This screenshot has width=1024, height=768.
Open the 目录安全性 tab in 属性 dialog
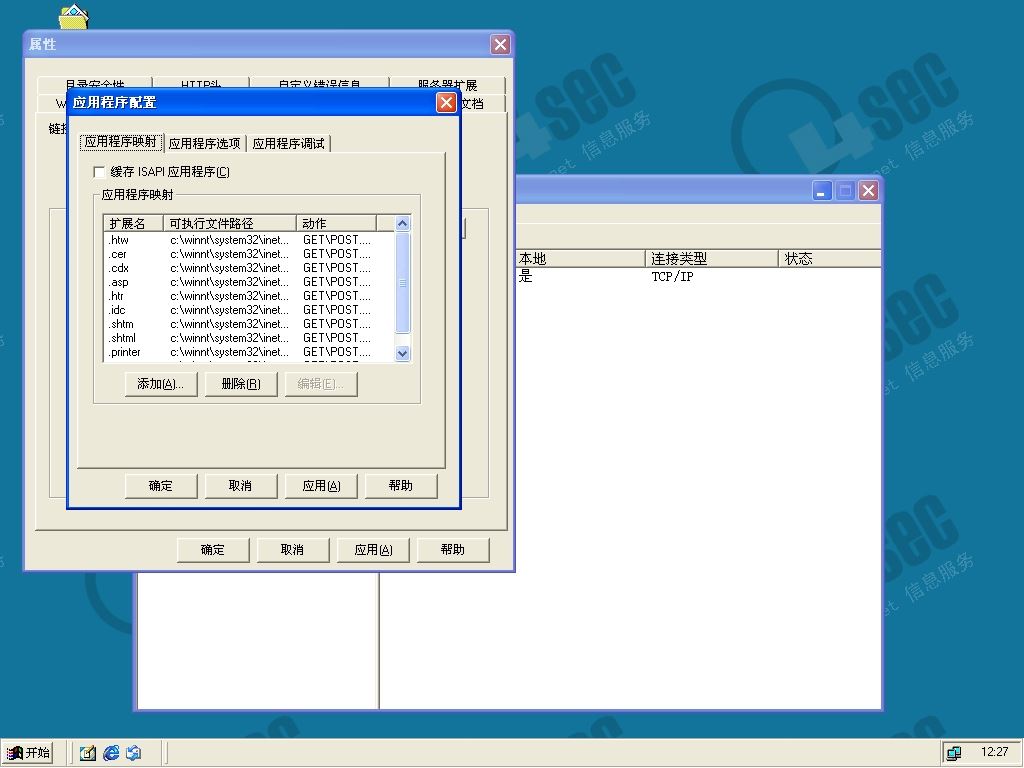coord(95,85)
